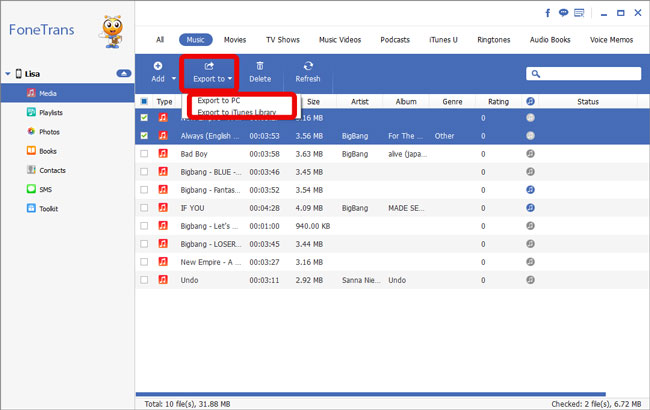Click the Add plus icon

click(x=158, y=66)
